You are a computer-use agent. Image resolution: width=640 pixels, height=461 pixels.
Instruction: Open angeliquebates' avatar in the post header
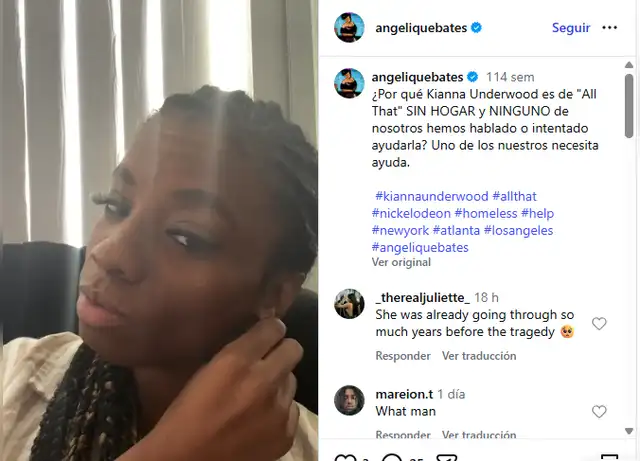pos(349,27)
